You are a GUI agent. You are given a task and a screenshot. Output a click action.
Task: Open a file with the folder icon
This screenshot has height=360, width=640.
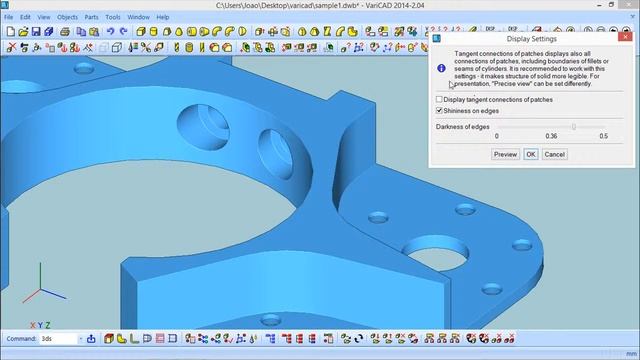tap(23, 31)
